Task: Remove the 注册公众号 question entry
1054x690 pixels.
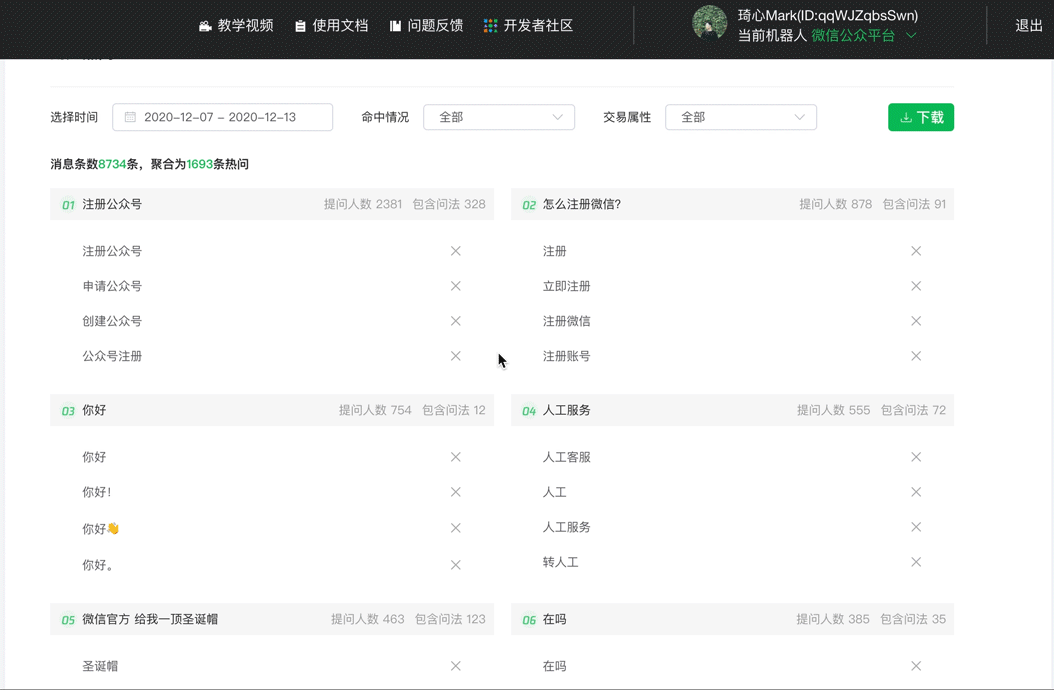Action: [x=455, y=251]
